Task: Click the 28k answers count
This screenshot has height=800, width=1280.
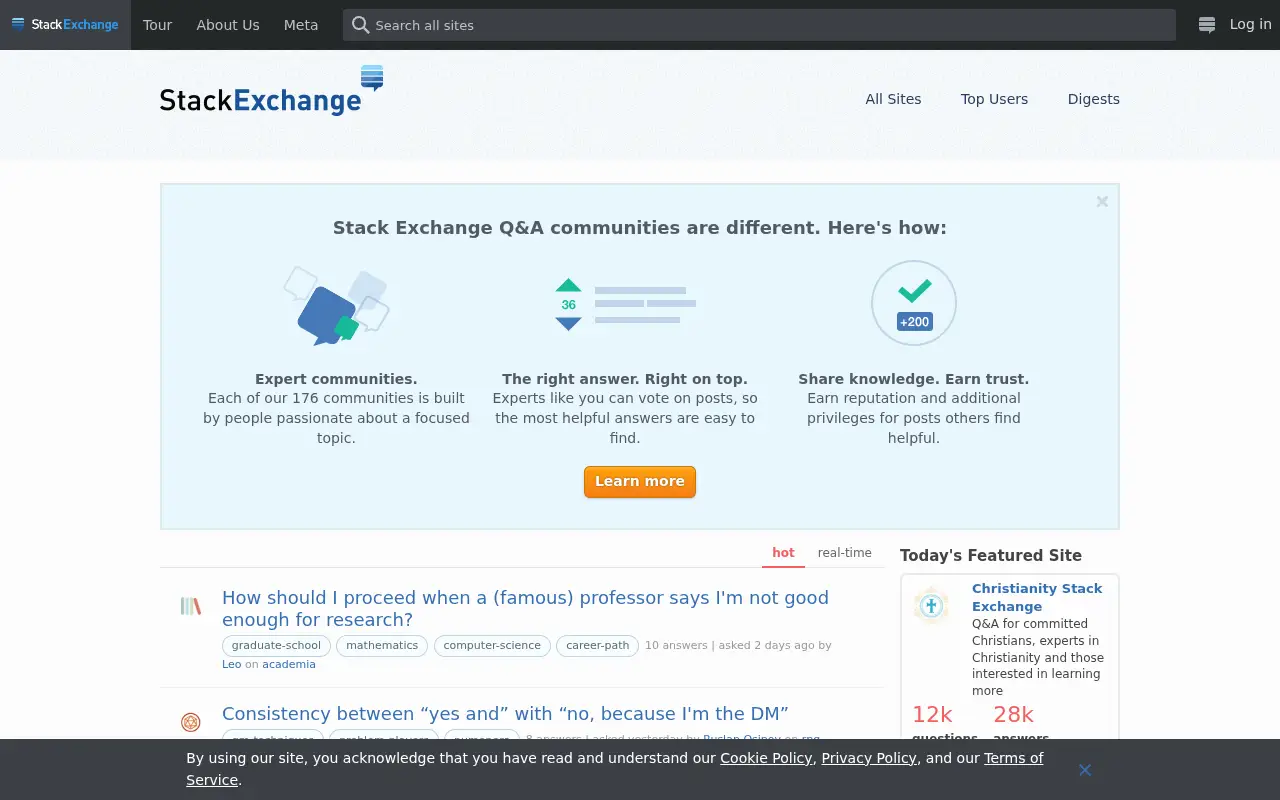Action: coord(1013,715)
